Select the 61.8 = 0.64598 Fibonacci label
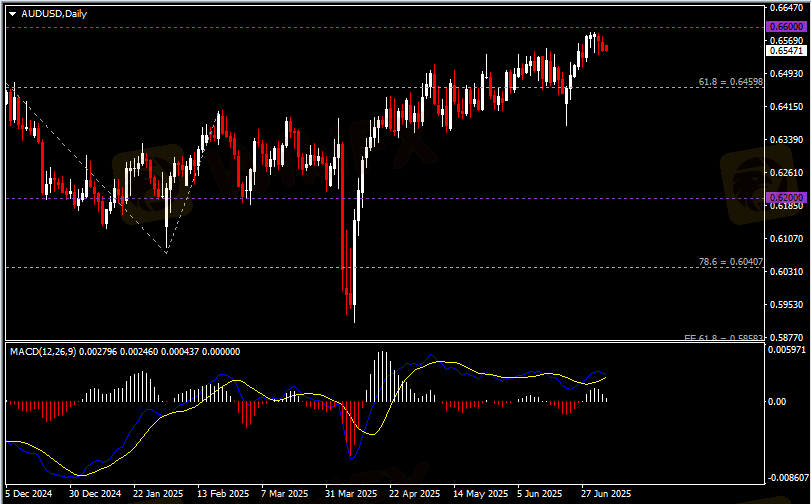The image size is (811, 504). pos(730,81)
